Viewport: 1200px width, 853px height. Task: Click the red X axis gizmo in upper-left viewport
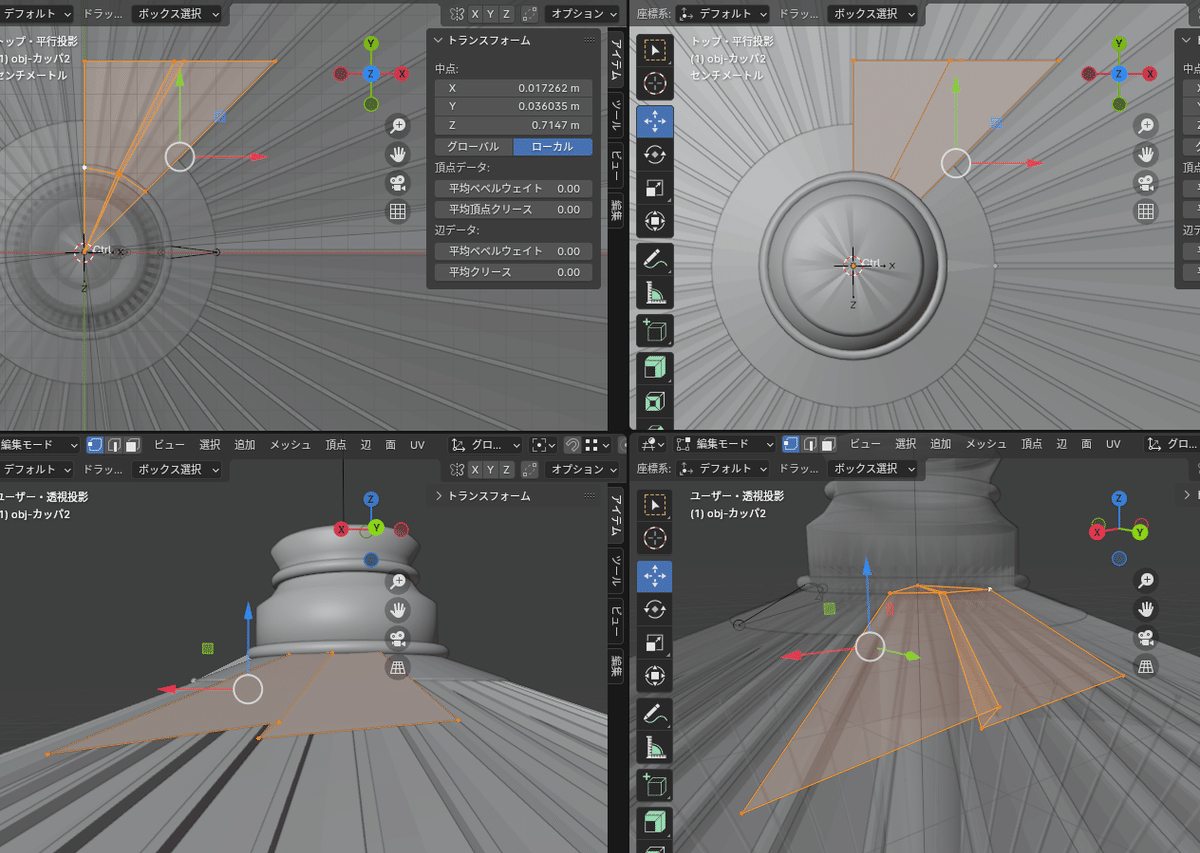pyautogui.click(x=402, y=74)
